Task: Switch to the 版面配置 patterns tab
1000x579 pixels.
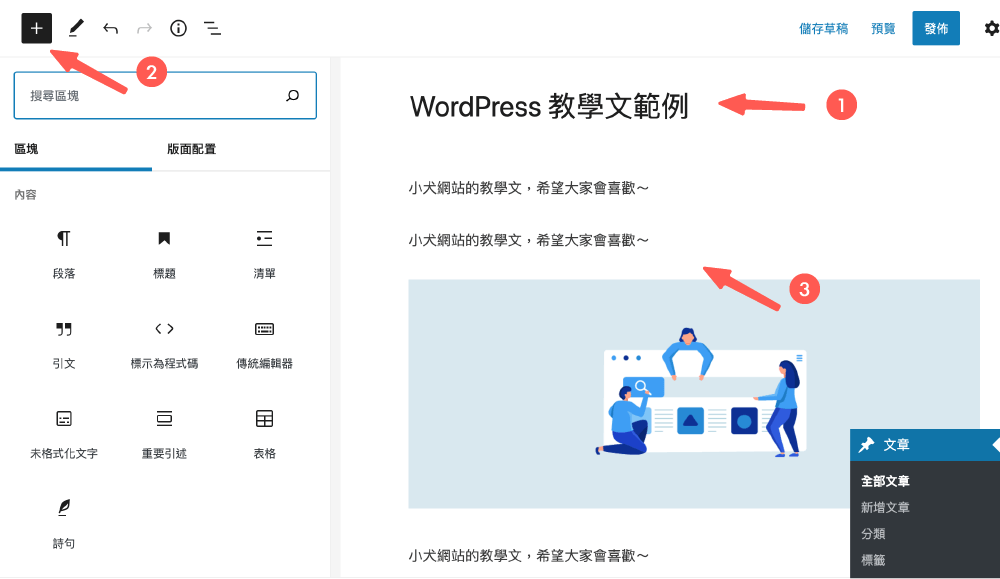Action: (x=191, y=149)
